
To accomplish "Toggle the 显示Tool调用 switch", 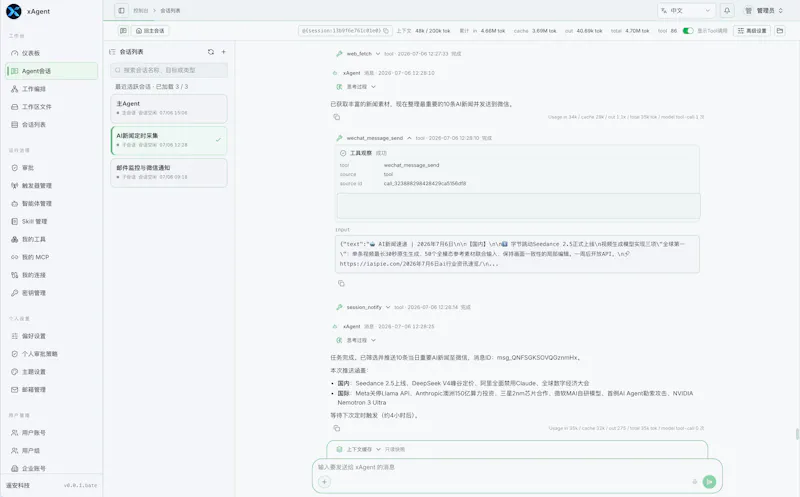I will click(x=688, y=31).
